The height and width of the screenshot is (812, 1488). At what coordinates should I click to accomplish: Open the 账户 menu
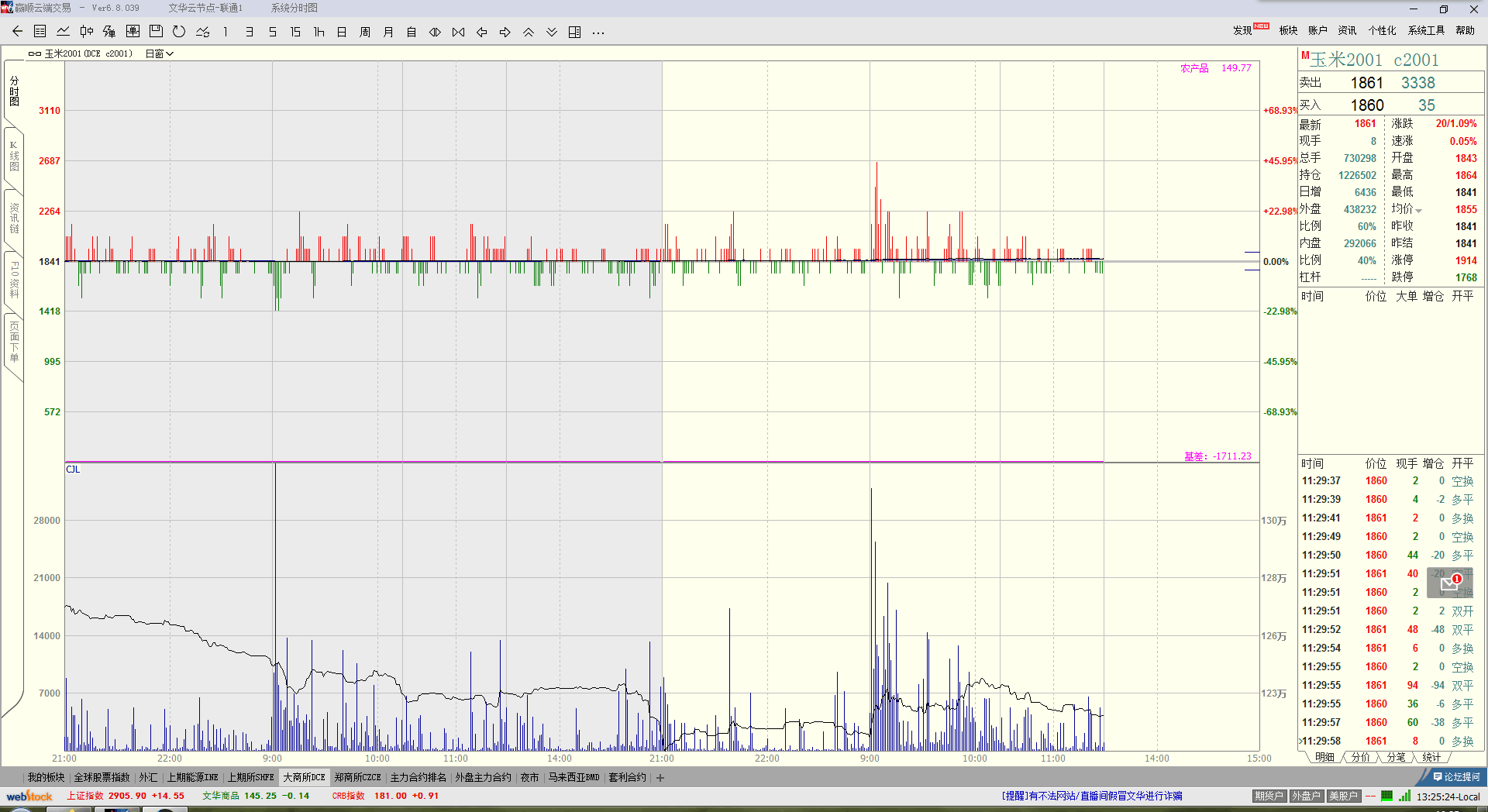click(1317, 30)
